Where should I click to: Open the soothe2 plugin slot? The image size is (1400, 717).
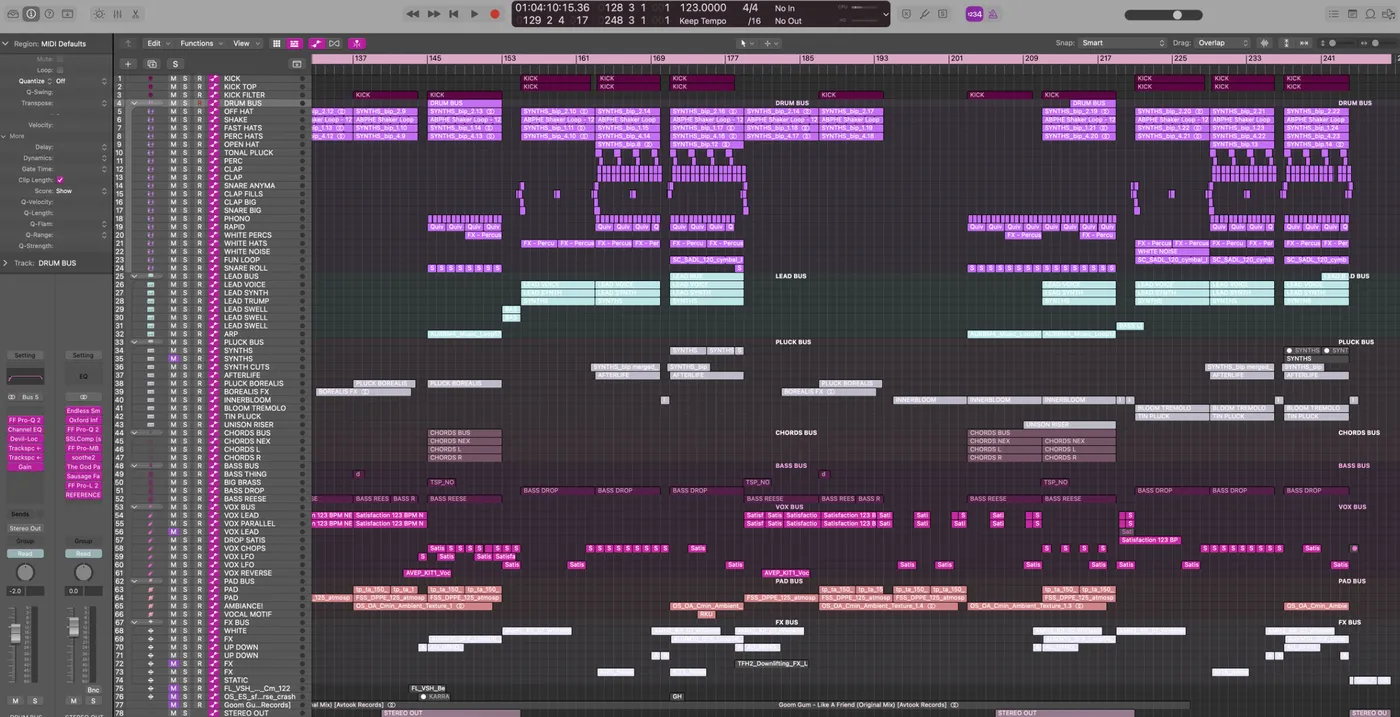83,458
